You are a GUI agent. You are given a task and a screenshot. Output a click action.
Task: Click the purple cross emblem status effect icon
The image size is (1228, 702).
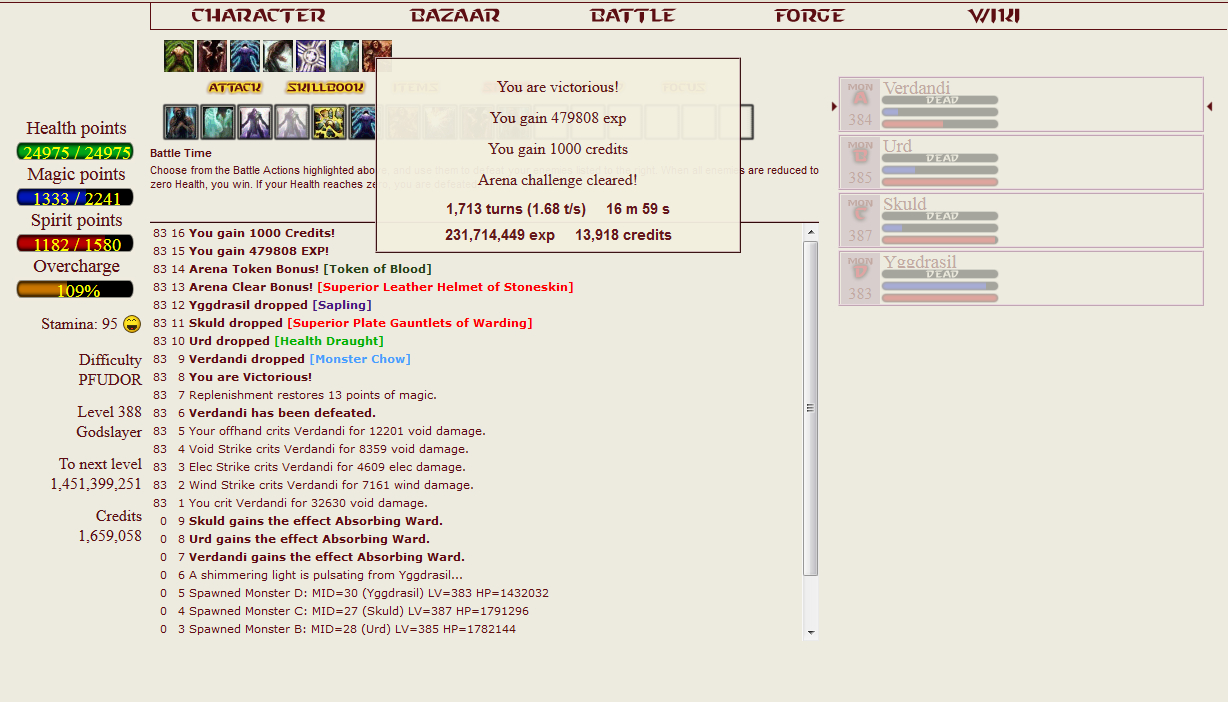311,56
